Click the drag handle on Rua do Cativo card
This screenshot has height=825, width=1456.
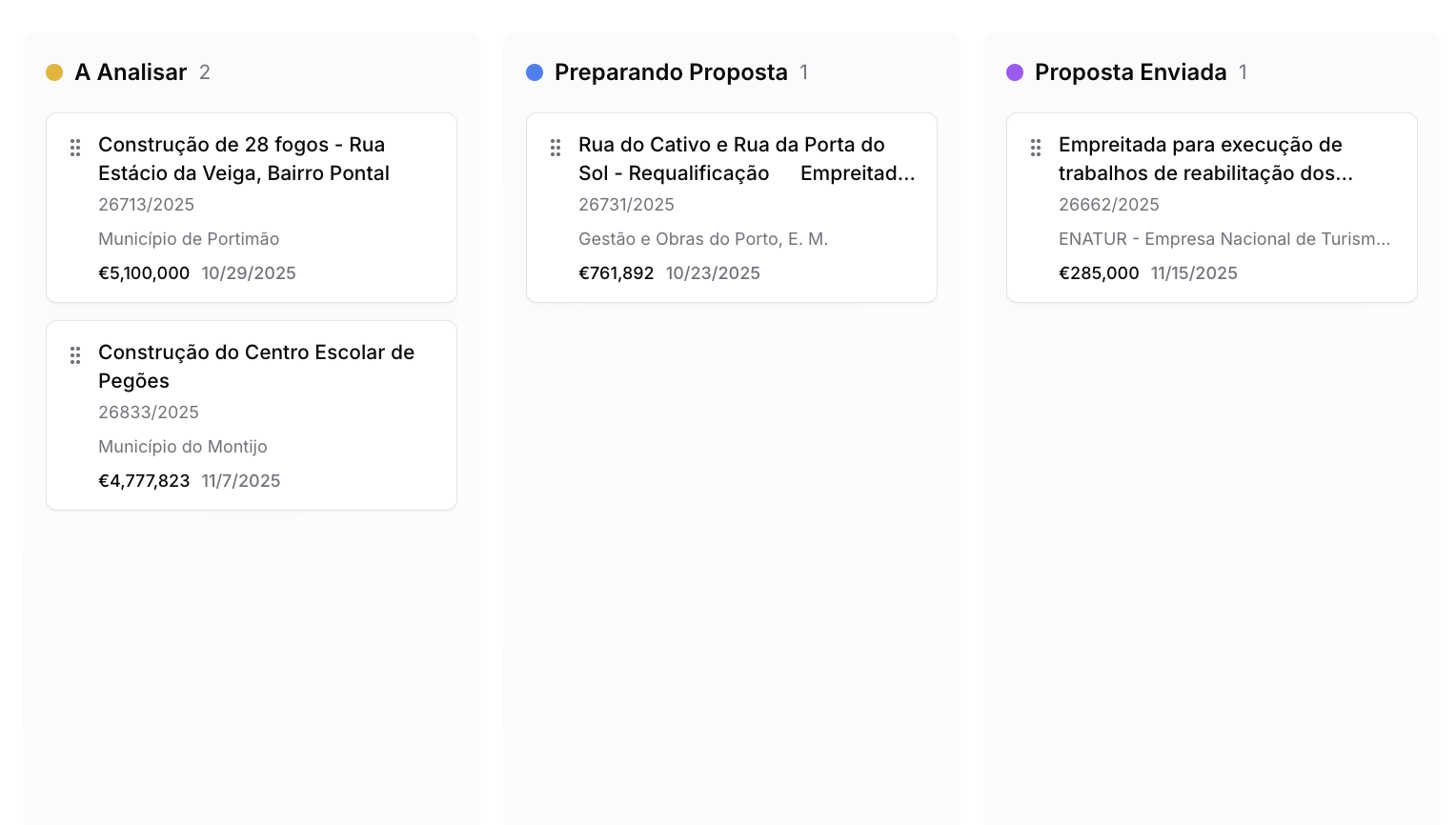(556, 148)
